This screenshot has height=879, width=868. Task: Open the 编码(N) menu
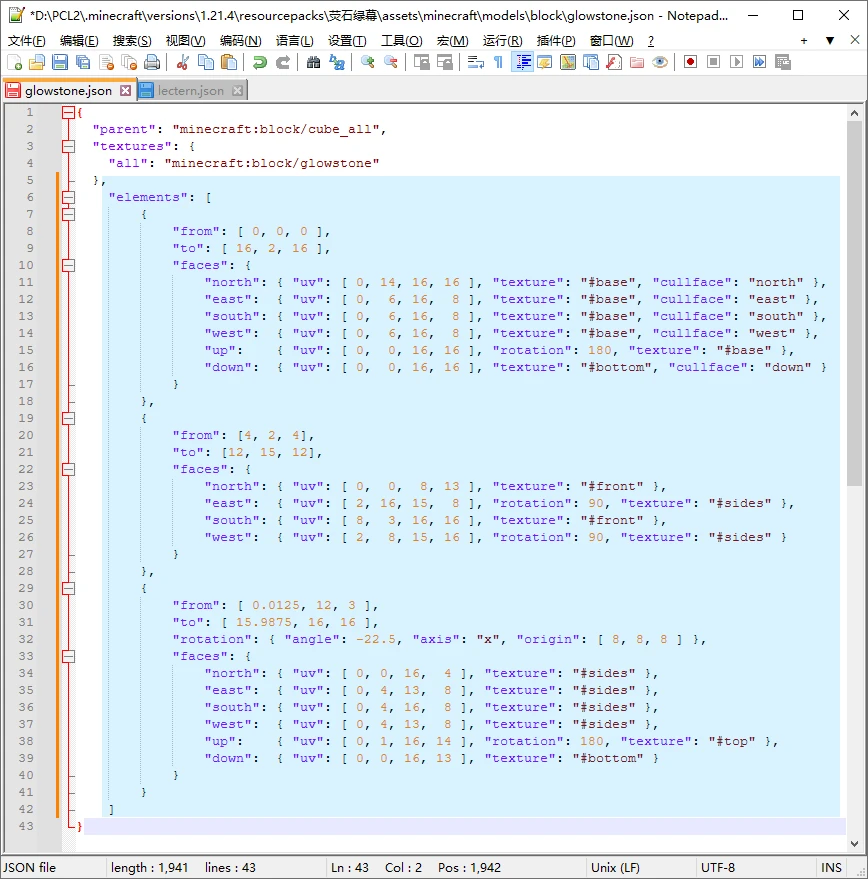tap(241, 40)
